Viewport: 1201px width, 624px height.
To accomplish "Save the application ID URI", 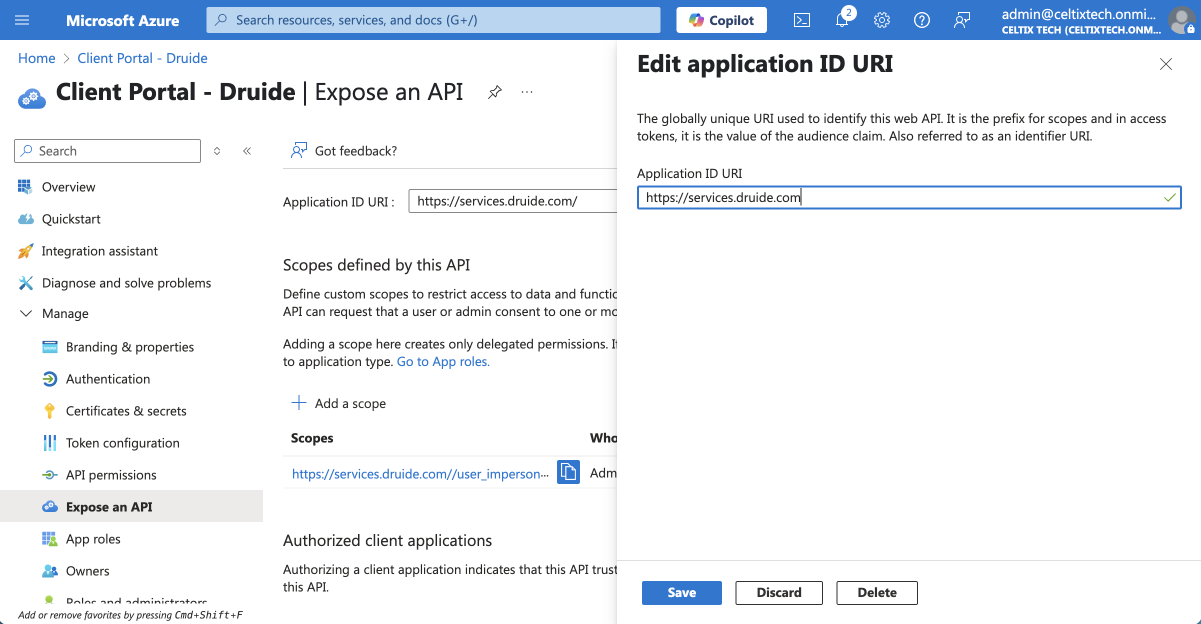I will point(681,593).
